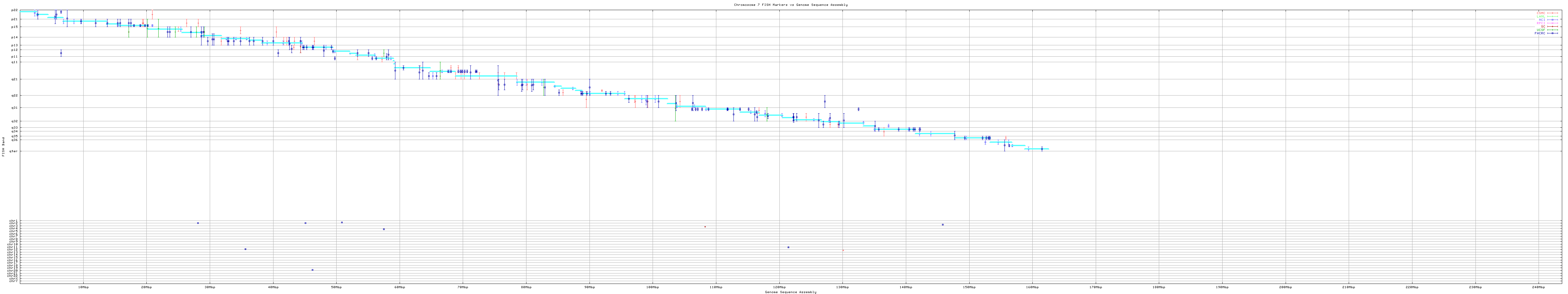Click the 'Genome Sequence Assembly' x-axis label
1568x294 pixels.
point(790,292)
